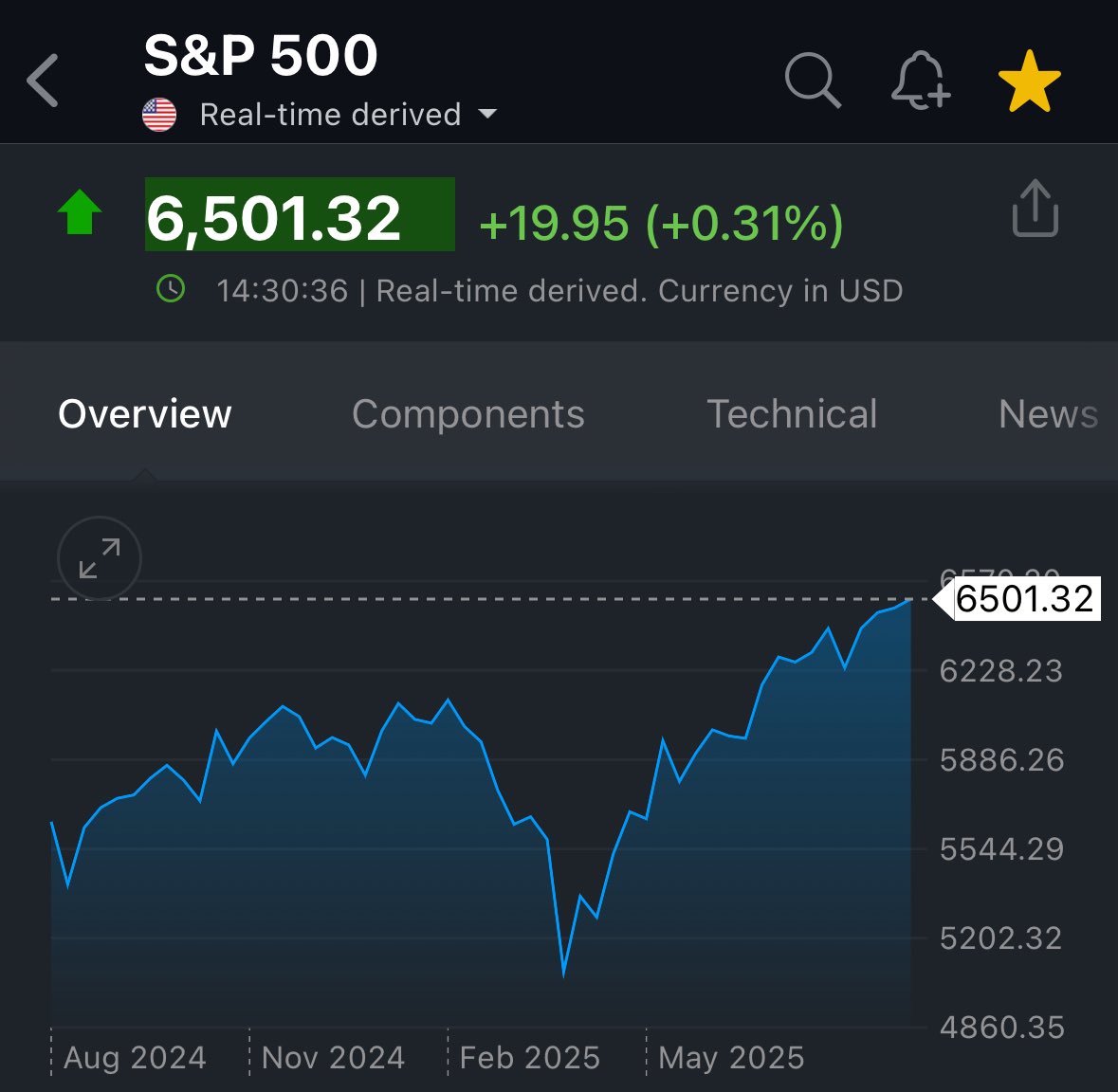Image resolution: width=1118 pixels, height=1092 pixels.
Task: Click the Nov 2024 date label
Action: coord(333,1058)
